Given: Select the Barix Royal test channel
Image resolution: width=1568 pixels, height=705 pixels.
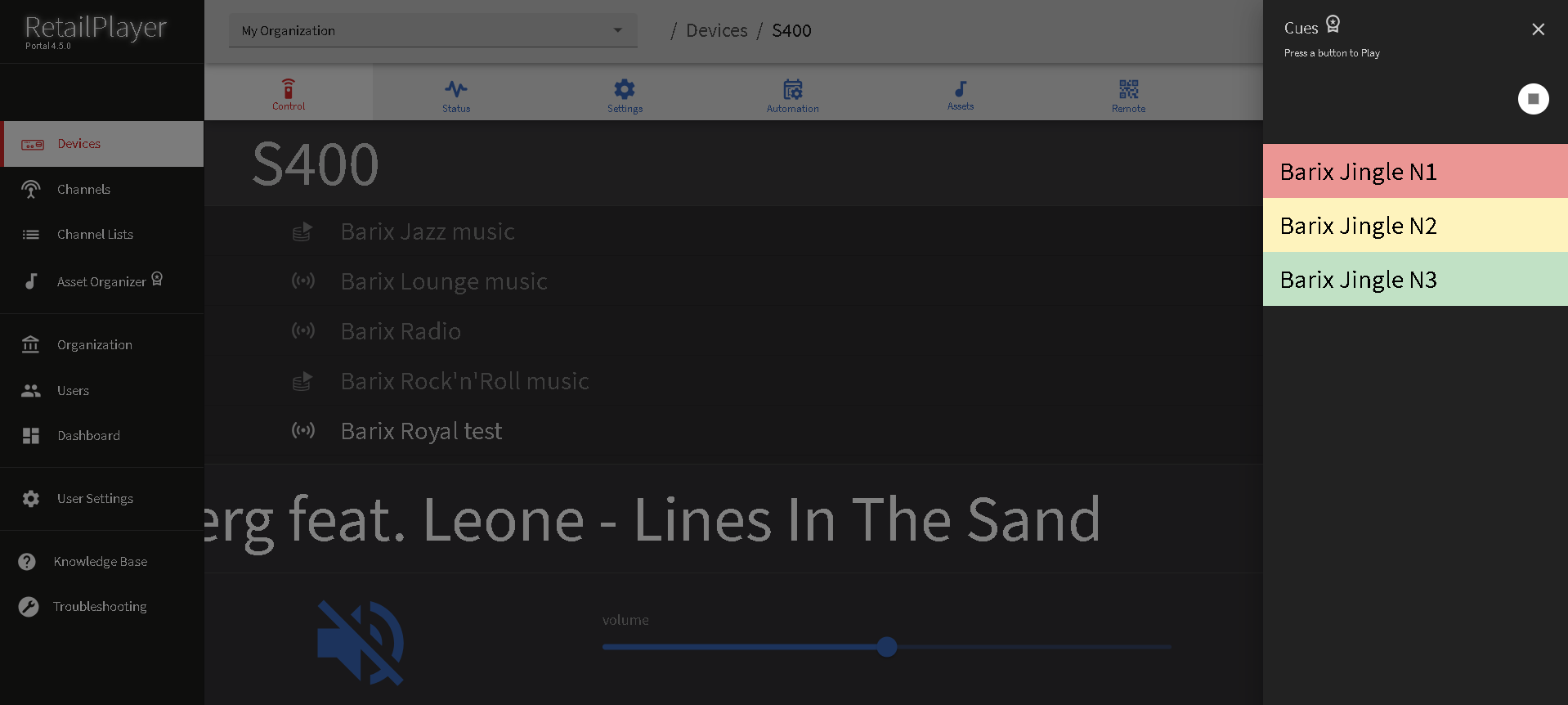Looking at the screenshot, I should [x=421, y=431].
